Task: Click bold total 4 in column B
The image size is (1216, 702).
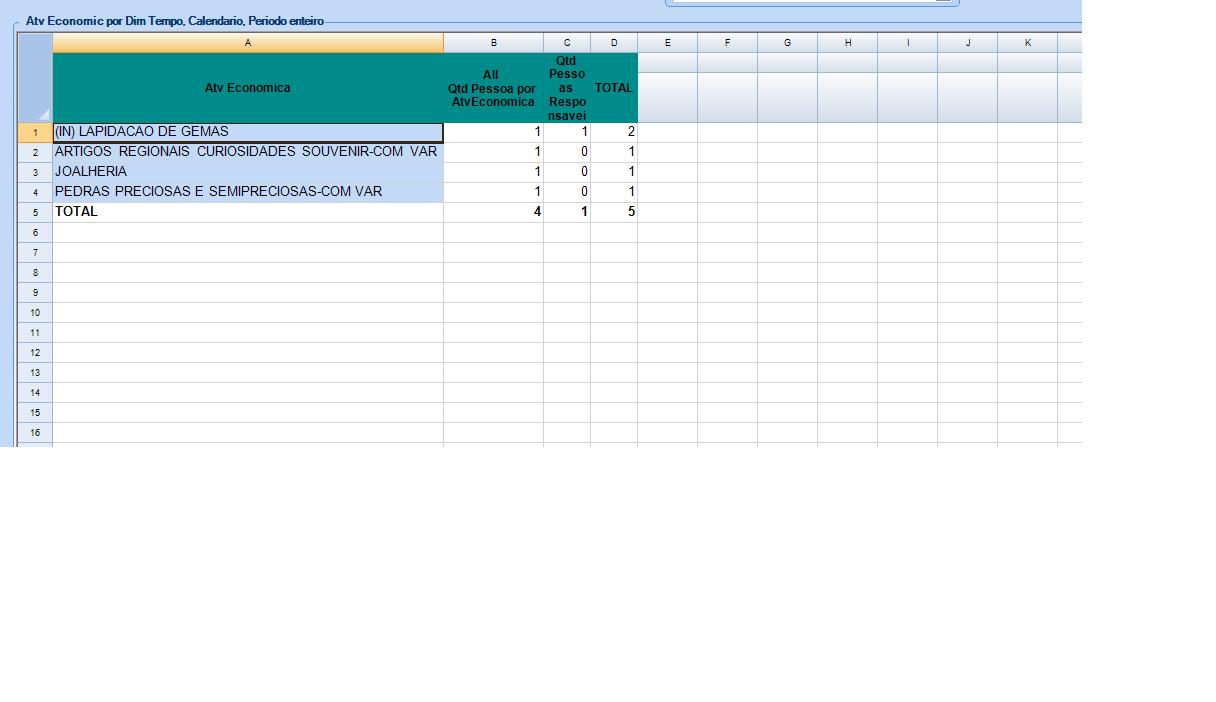Action: pos(494,212)
